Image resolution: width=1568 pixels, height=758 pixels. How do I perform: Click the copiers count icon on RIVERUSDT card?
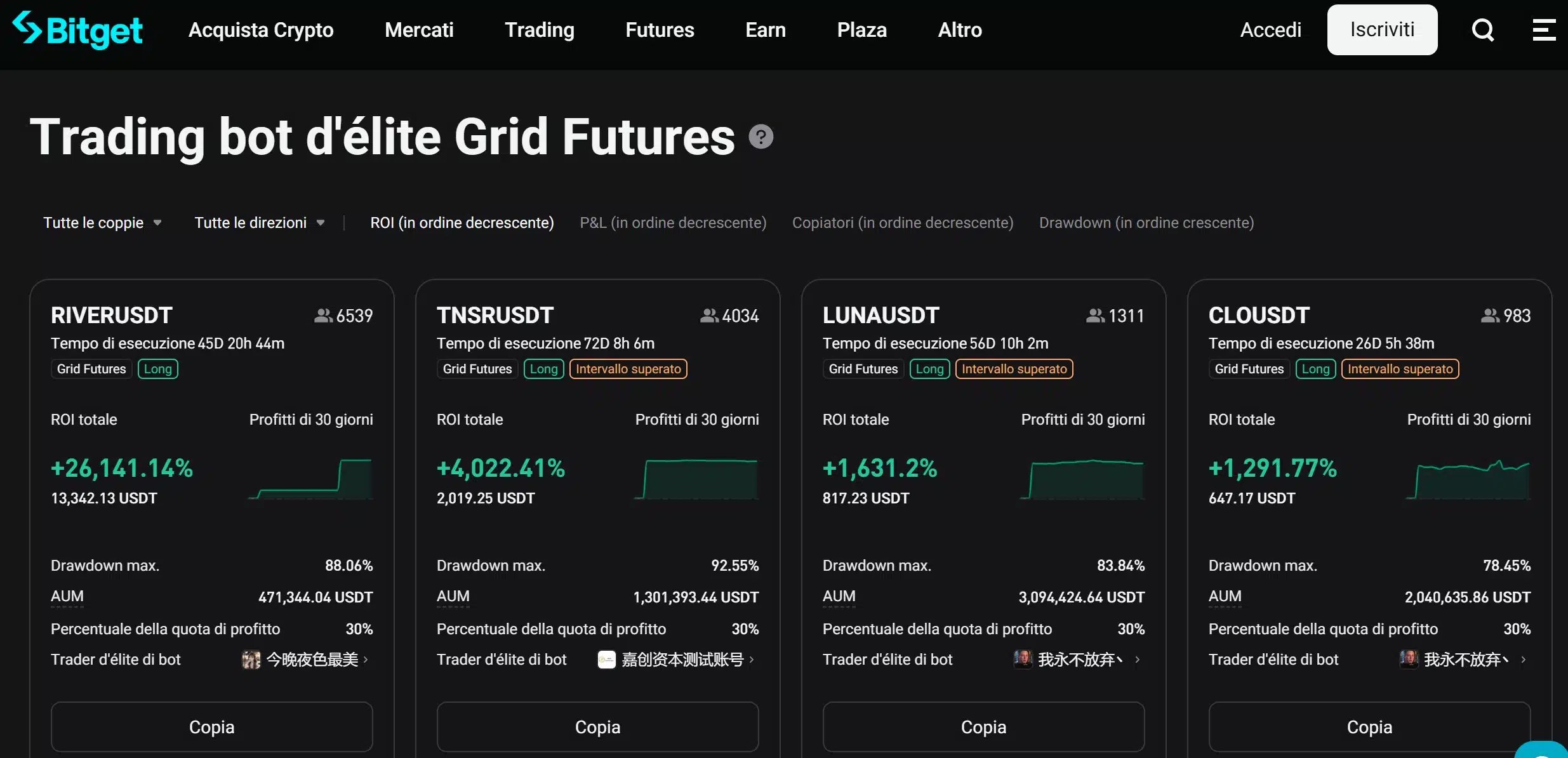point(324,316)
